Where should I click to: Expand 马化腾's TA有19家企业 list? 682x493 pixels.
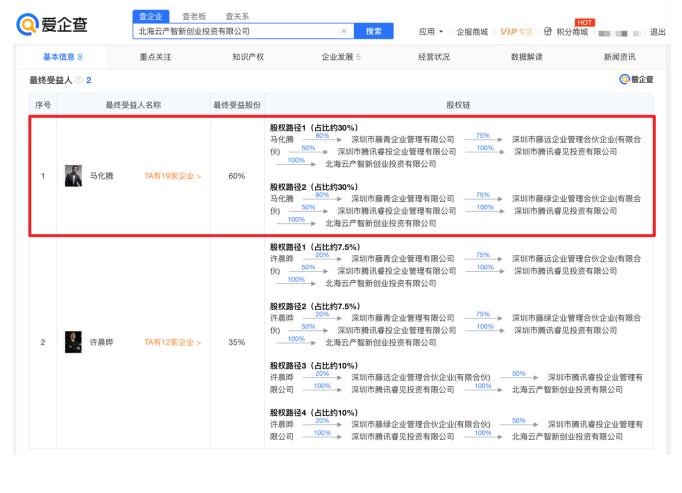tap(172, 176)
